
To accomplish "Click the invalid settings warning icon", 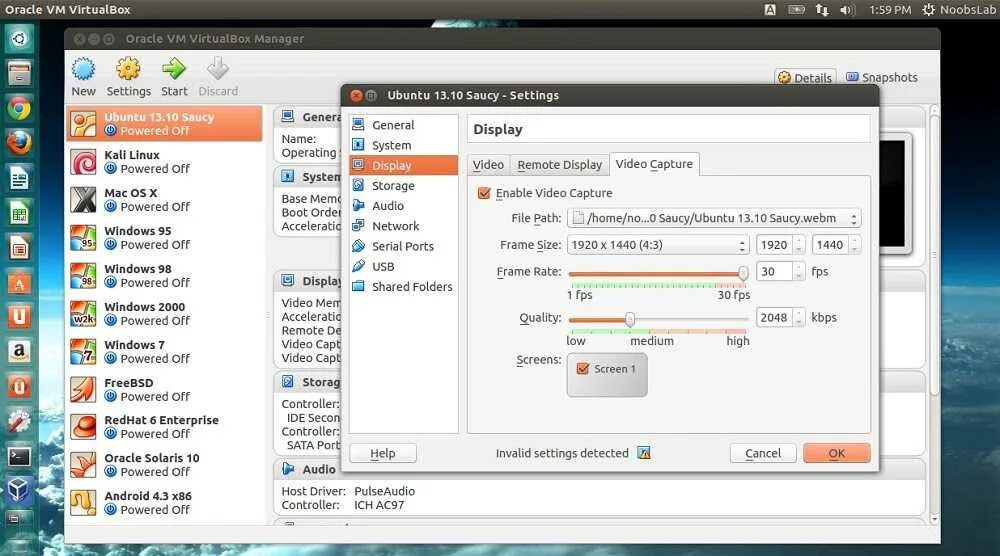I will (x=644, y=453).
